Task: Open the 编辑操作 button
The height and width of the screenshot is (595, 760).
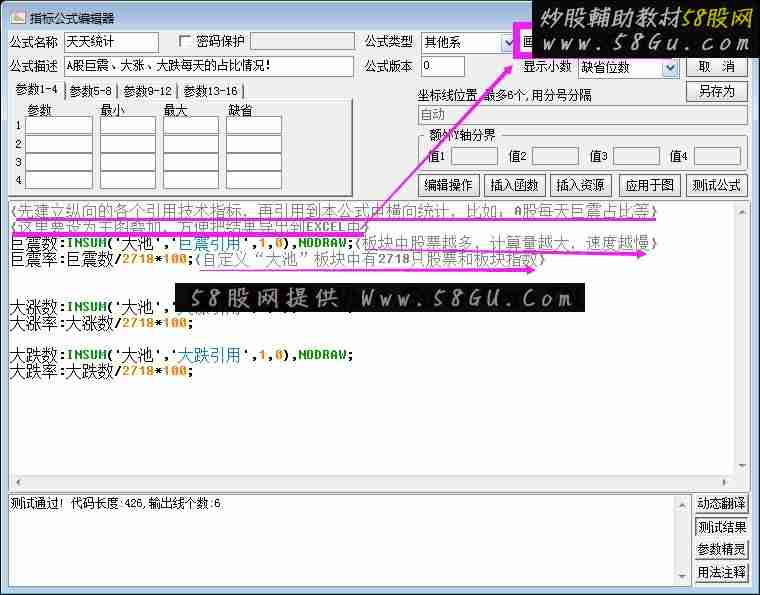Action: coord(449,185)
